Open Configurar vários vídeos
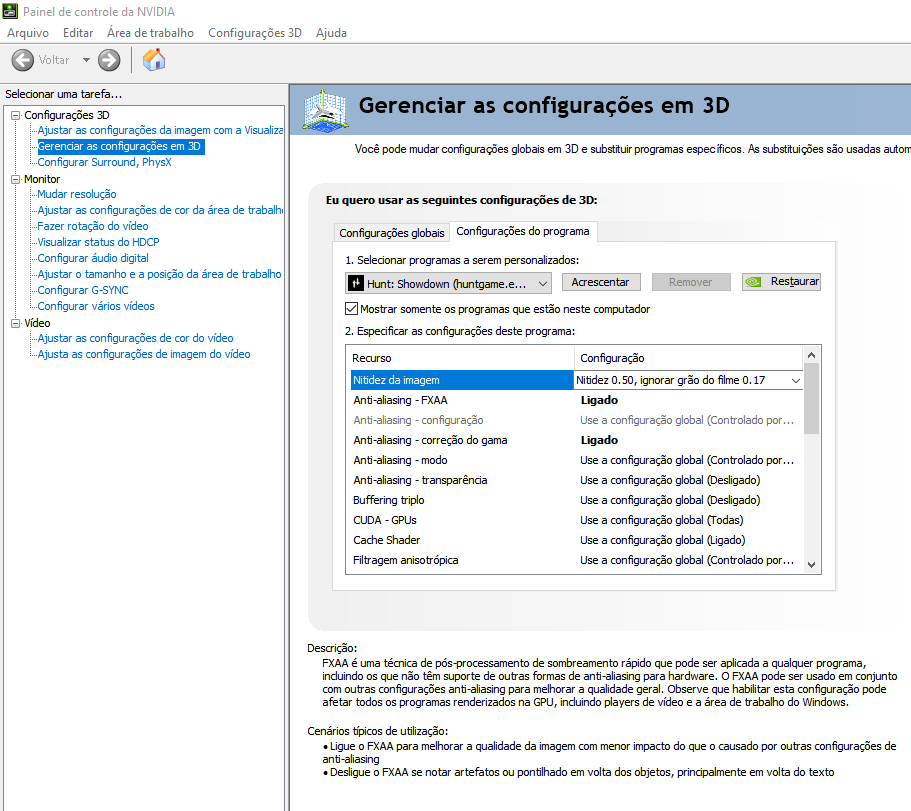The width and height of the screenshot is (911, 811). point(96,306)
